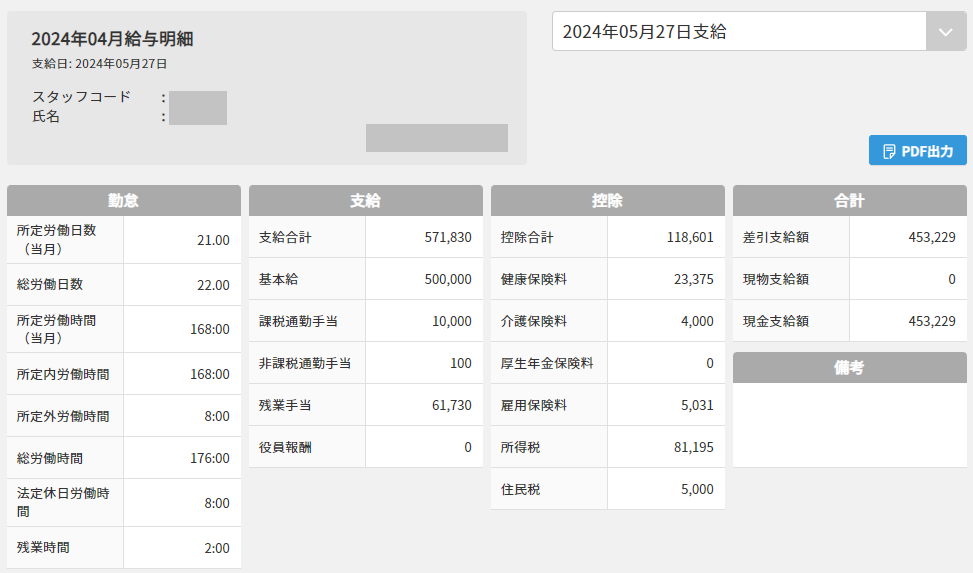Screen dimensions: 973x573
Task: Click the 差引支給額 row label
Action: pos(776,238)
